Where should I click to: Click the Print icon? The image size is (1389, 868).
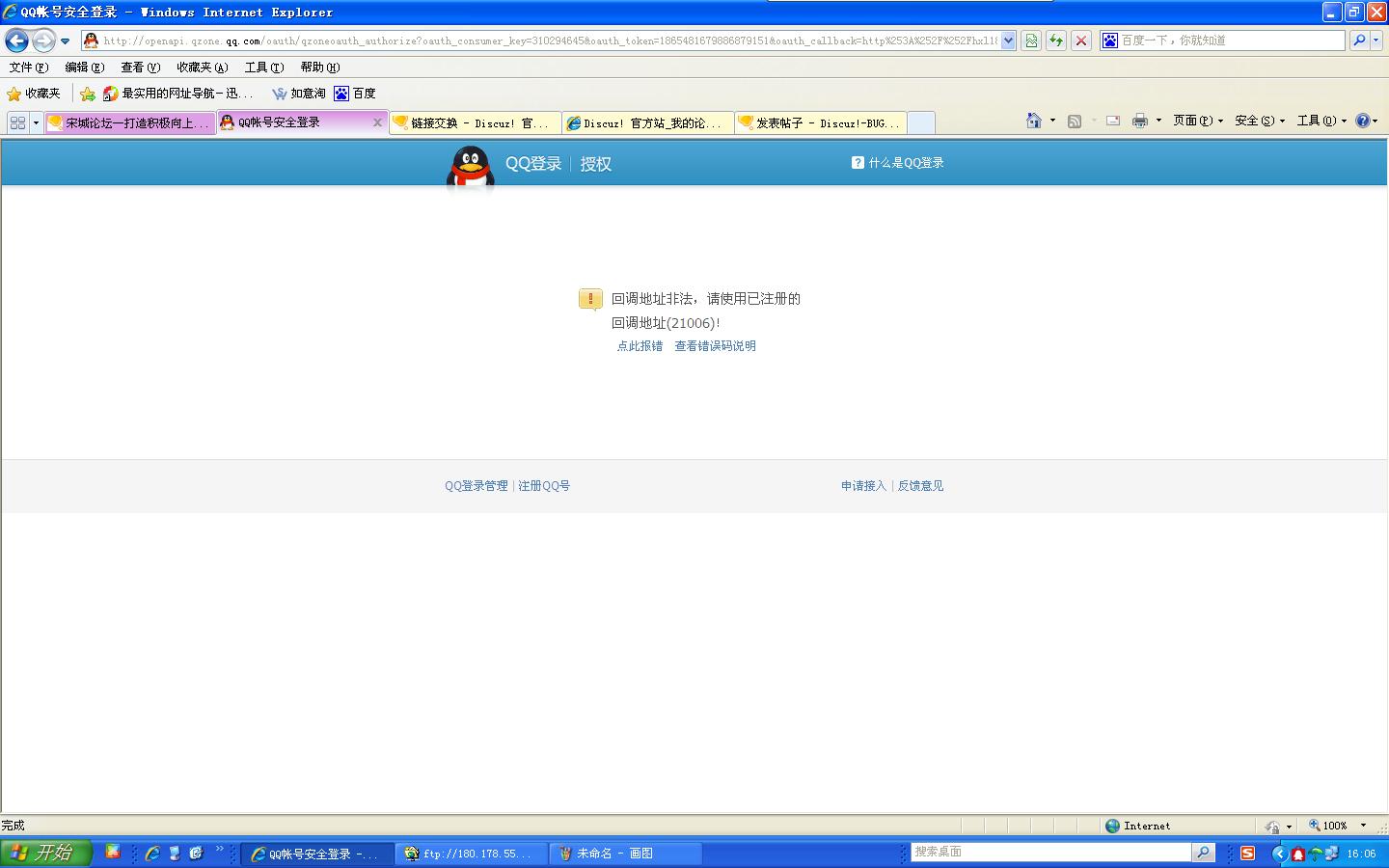[x=1140, y=121]
